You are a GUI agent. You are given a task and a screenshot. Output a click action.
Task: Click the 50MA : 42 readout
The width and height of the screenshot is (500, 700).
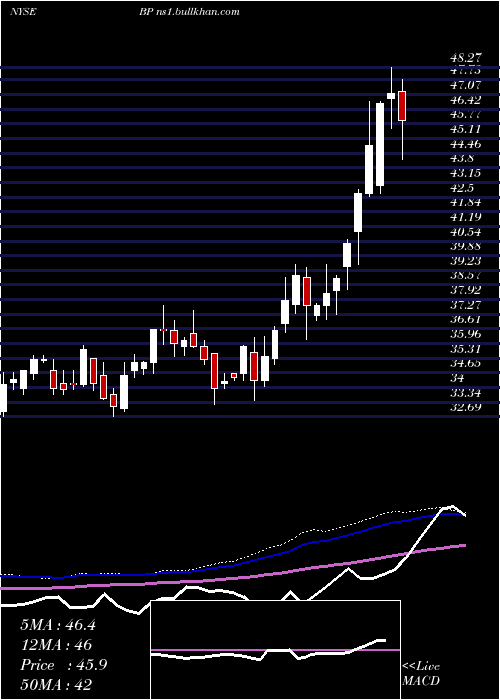click(x=56, y=684)
